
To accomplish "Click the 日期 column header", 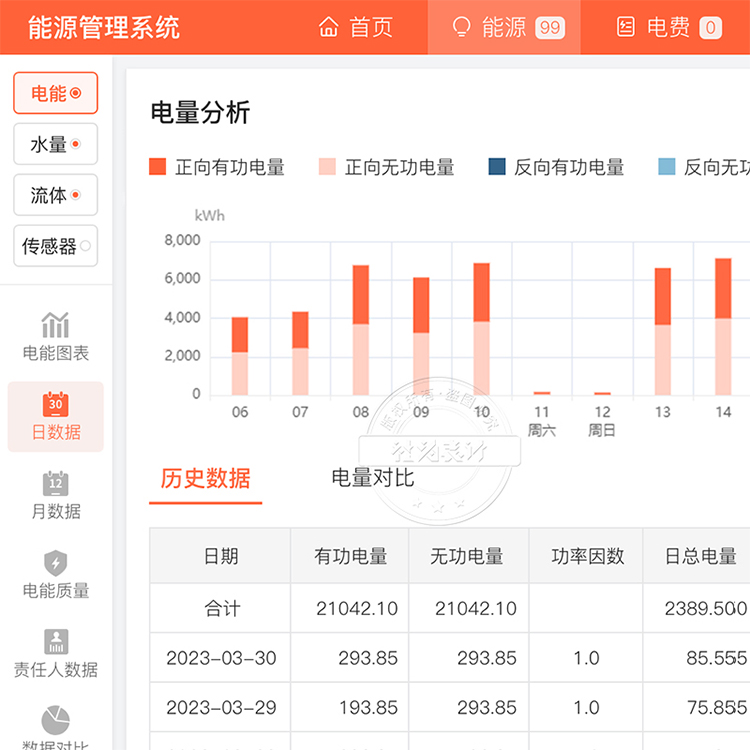I will pos(221,556).
